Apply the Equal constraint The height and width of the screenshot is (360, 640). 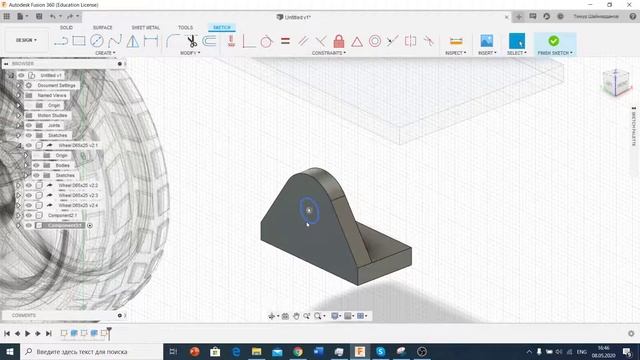click(285, 41)
